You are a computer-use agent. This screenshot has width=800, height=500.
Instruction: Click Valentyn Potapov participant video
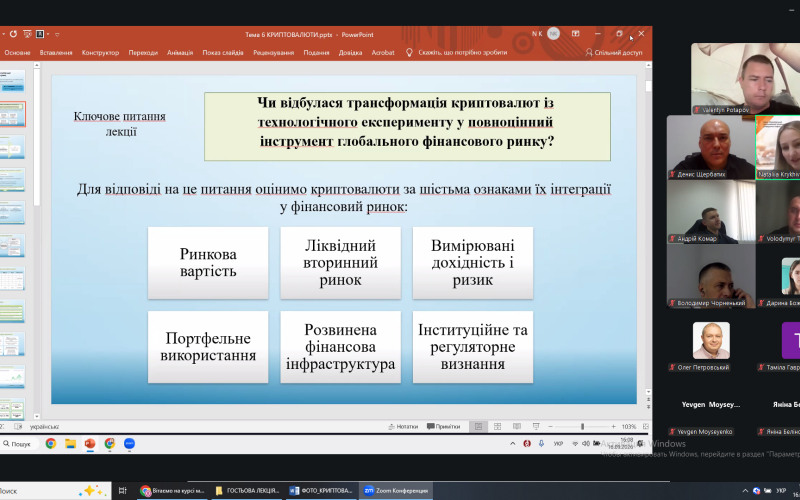pyautogui.click(x=745, y=79)
